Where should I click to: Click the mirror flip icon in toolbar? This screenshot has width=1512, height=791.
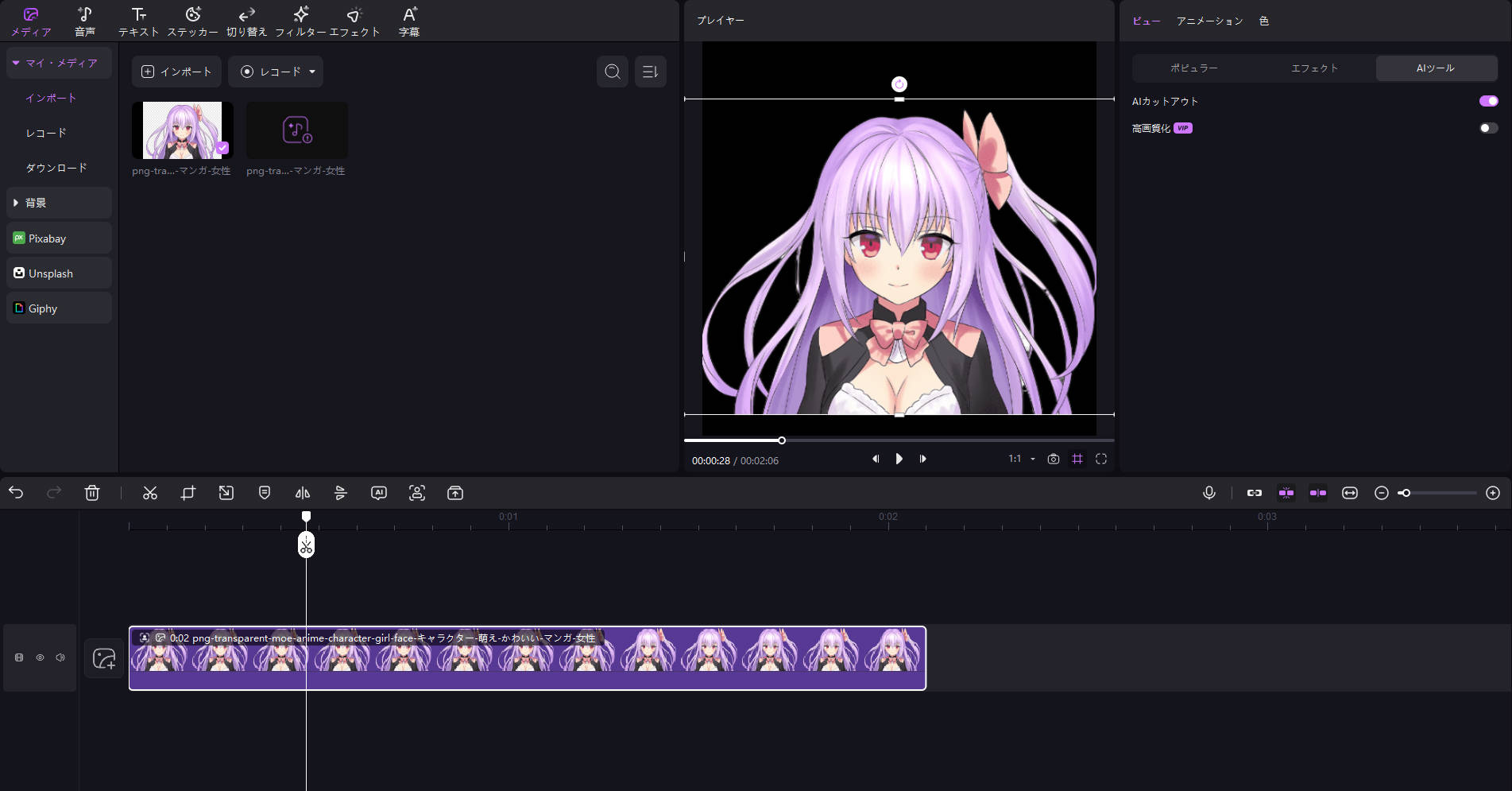pos(303,493)
